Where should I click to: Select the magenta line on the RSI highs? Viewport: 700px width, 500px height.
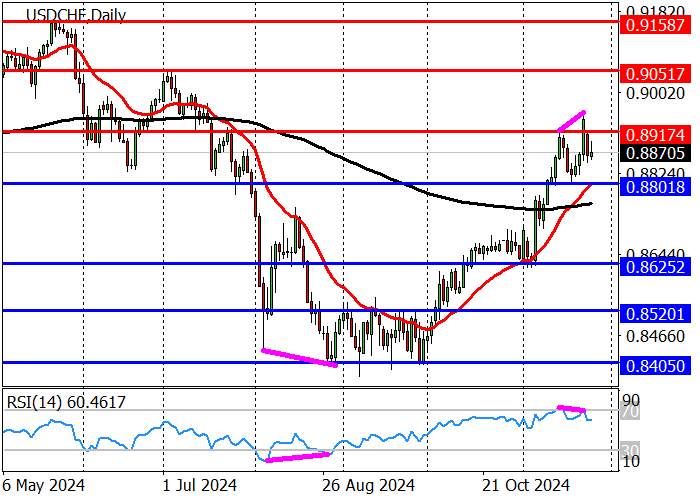571,408
